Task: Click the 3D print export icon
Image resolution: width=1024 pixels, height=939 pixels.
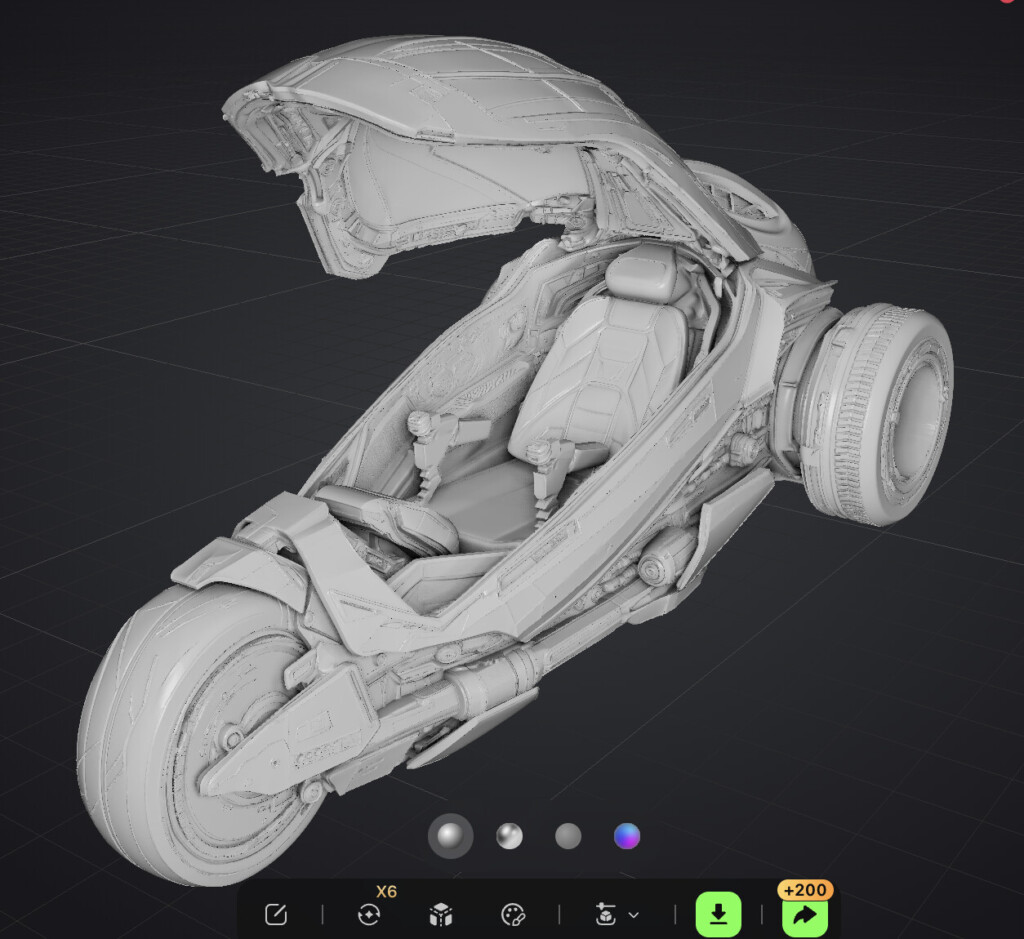Action: (606, 914)
